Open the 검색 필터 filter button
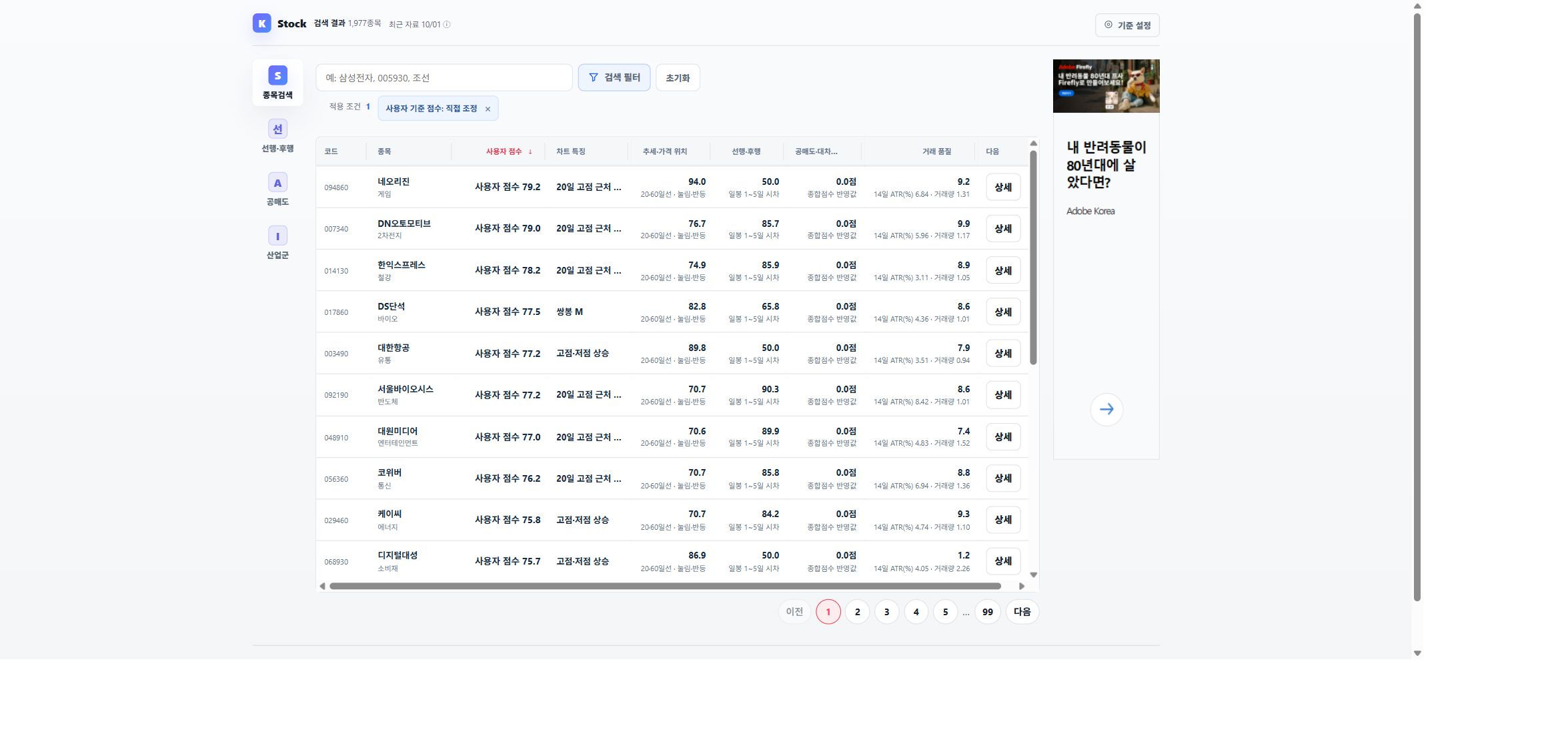Image resolution: width=1568 pixels, height=732 pixels. (614, 77)
